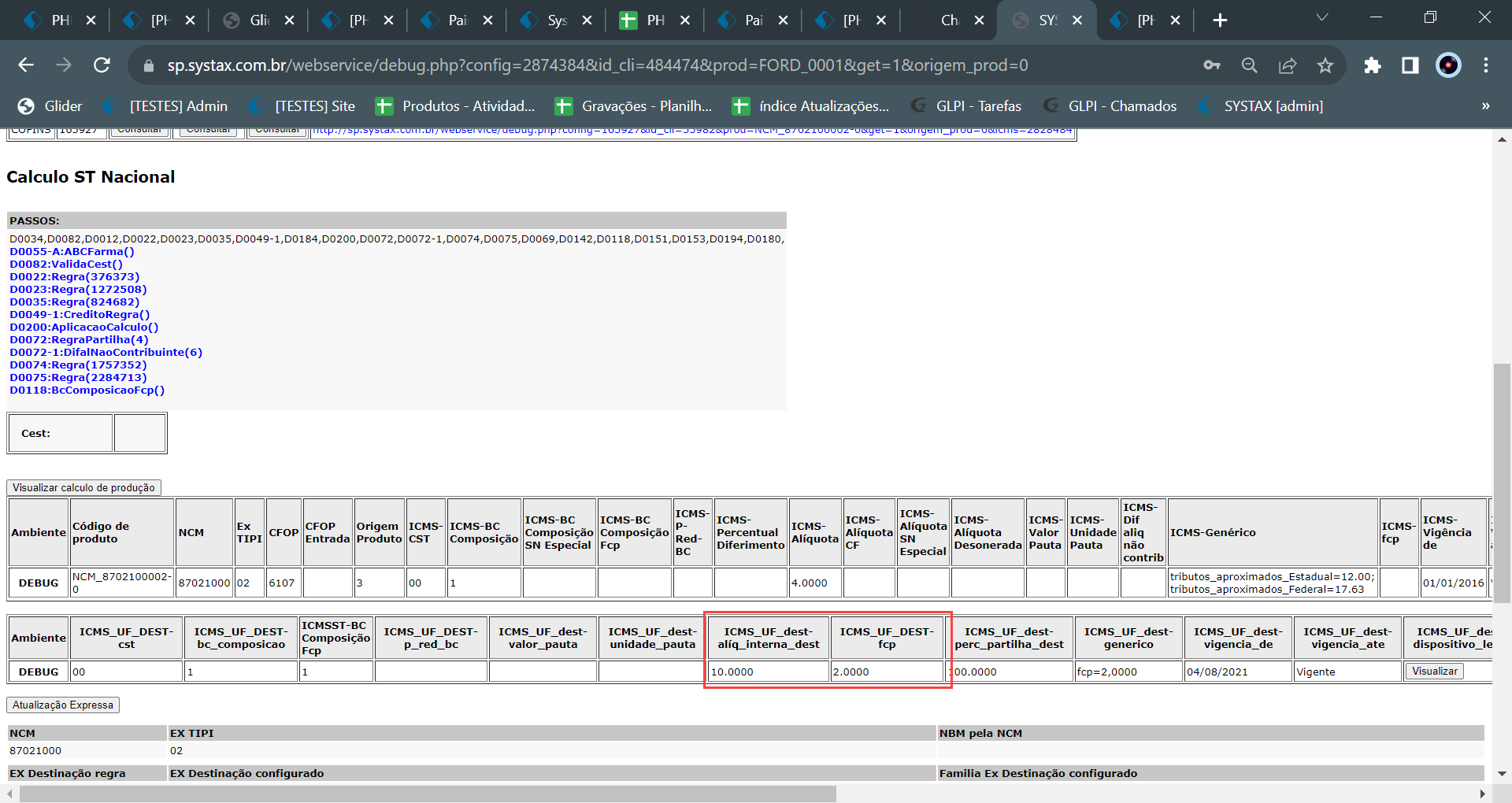The image size is (1512, 803).
Task: Open the user profile avatar
Action: click(x=1448, y=65)
